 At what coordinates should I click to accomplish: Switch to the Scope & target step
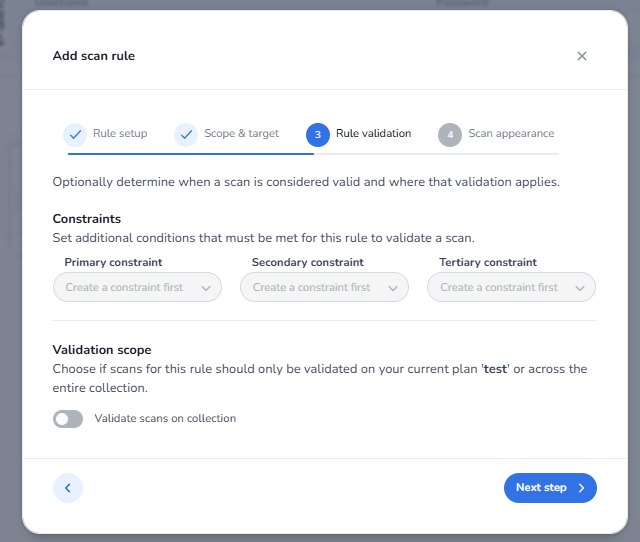coord(241,134)
